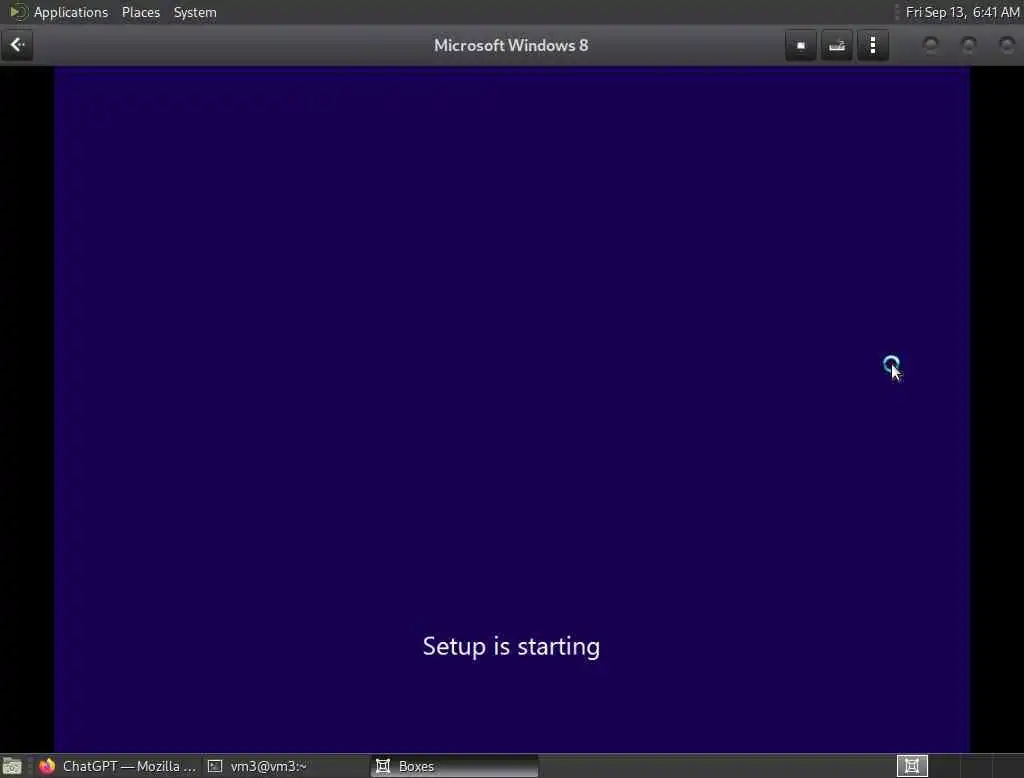Image resolution: width=1024 pixels, height=778 pixels.
Task: Open the Applications menu
Action: coord(71,12)
